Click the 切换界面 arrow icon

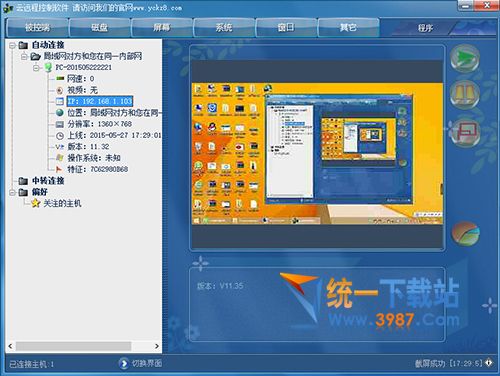[123, 363]
